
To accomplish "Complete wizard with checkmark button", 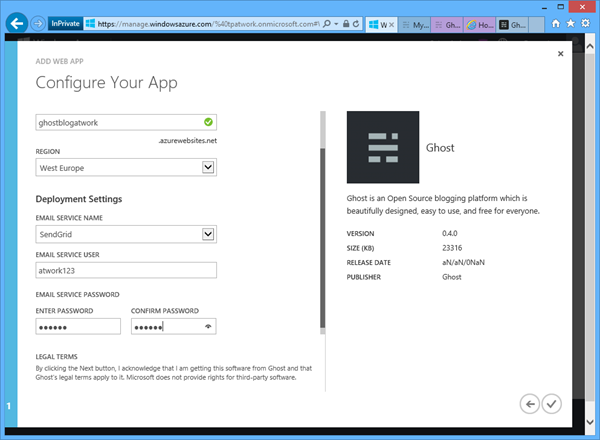I will (x=551, y=404).
